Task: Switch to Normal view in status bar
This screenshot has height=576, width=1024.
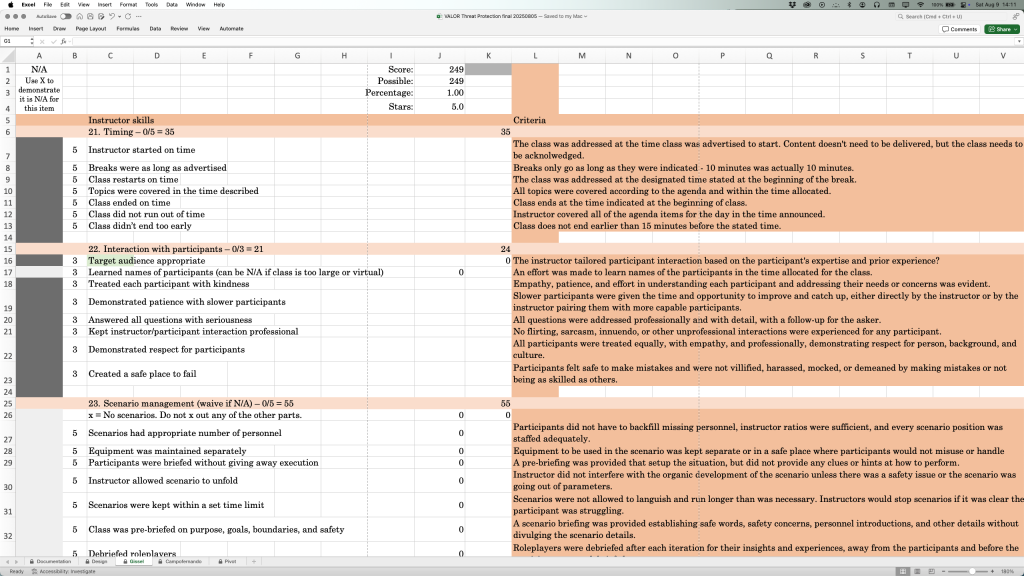Action: (903, 571)
